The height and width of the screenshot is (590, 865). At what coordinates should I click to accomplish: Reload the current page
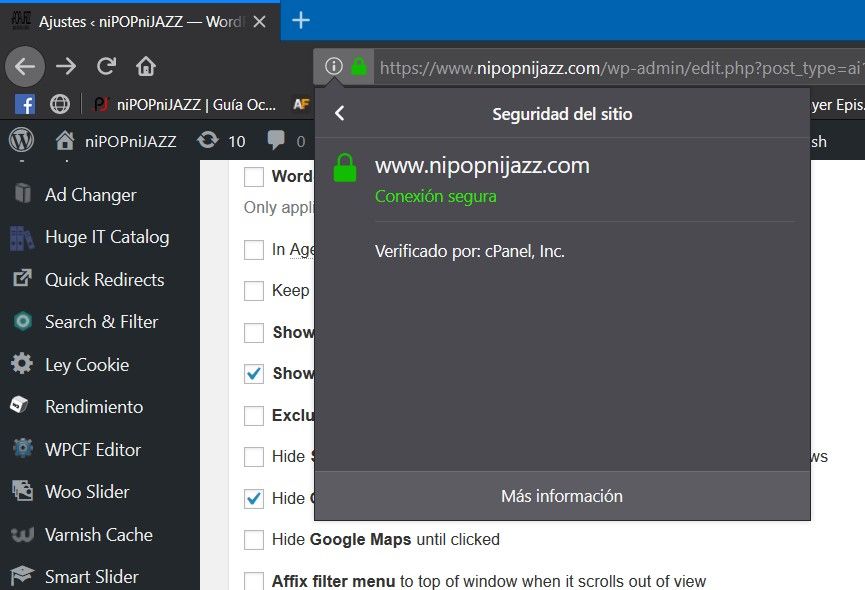[106, 67]
